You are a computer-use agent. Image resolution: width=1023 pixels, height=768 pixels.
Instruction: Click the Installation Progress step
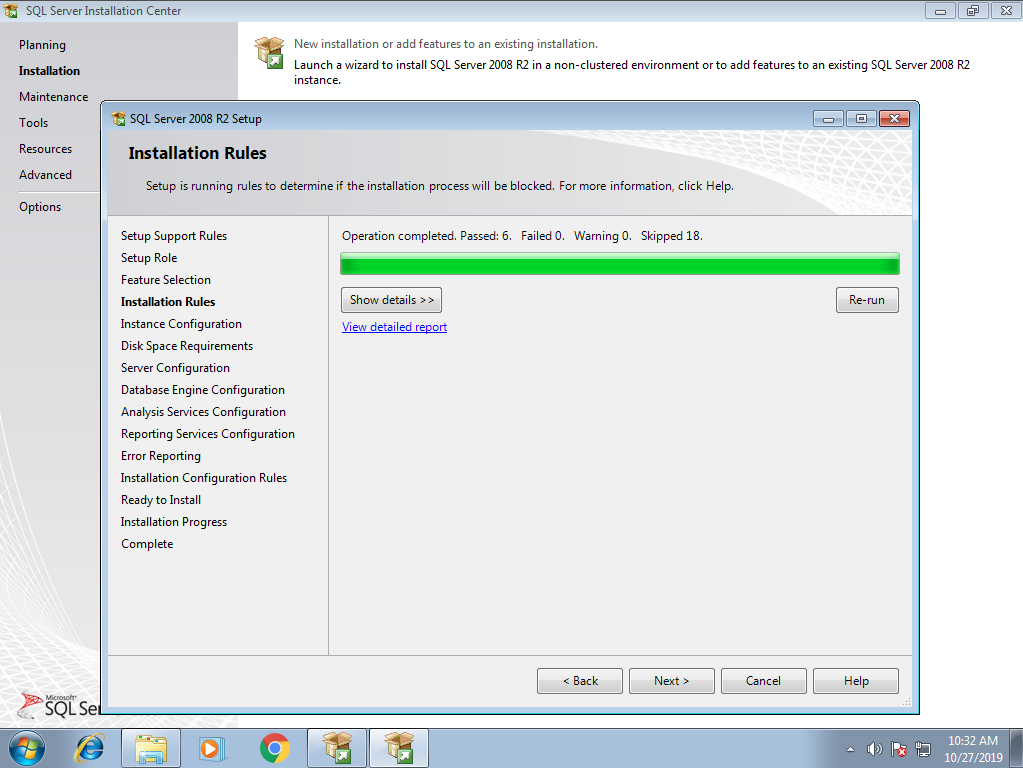pyautogui.click(x=174, y=523)
